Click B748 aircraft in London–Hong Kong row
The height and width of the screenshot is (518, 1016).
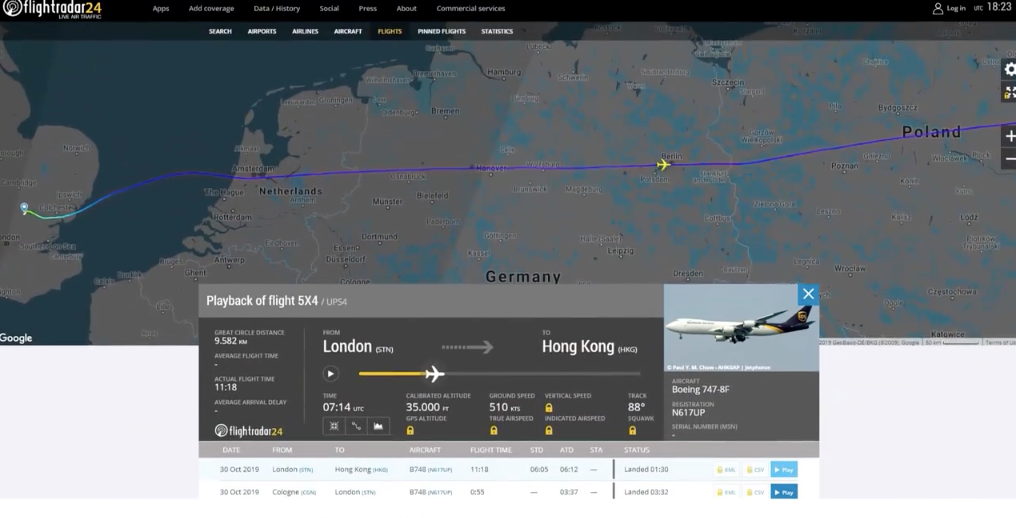431,469
